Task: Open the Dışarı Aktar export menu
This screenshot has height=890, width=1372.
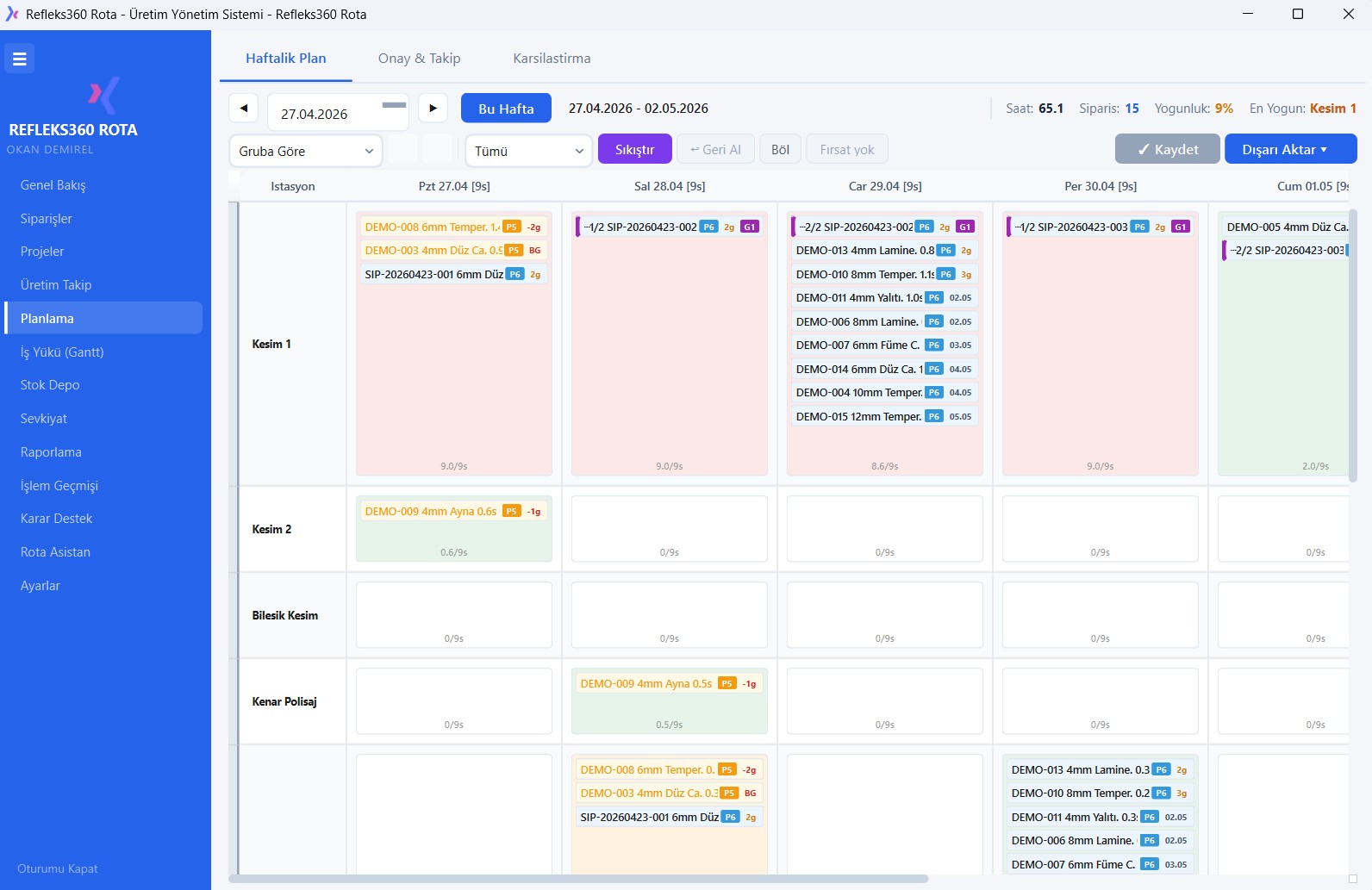Action: click(1290, 149)
